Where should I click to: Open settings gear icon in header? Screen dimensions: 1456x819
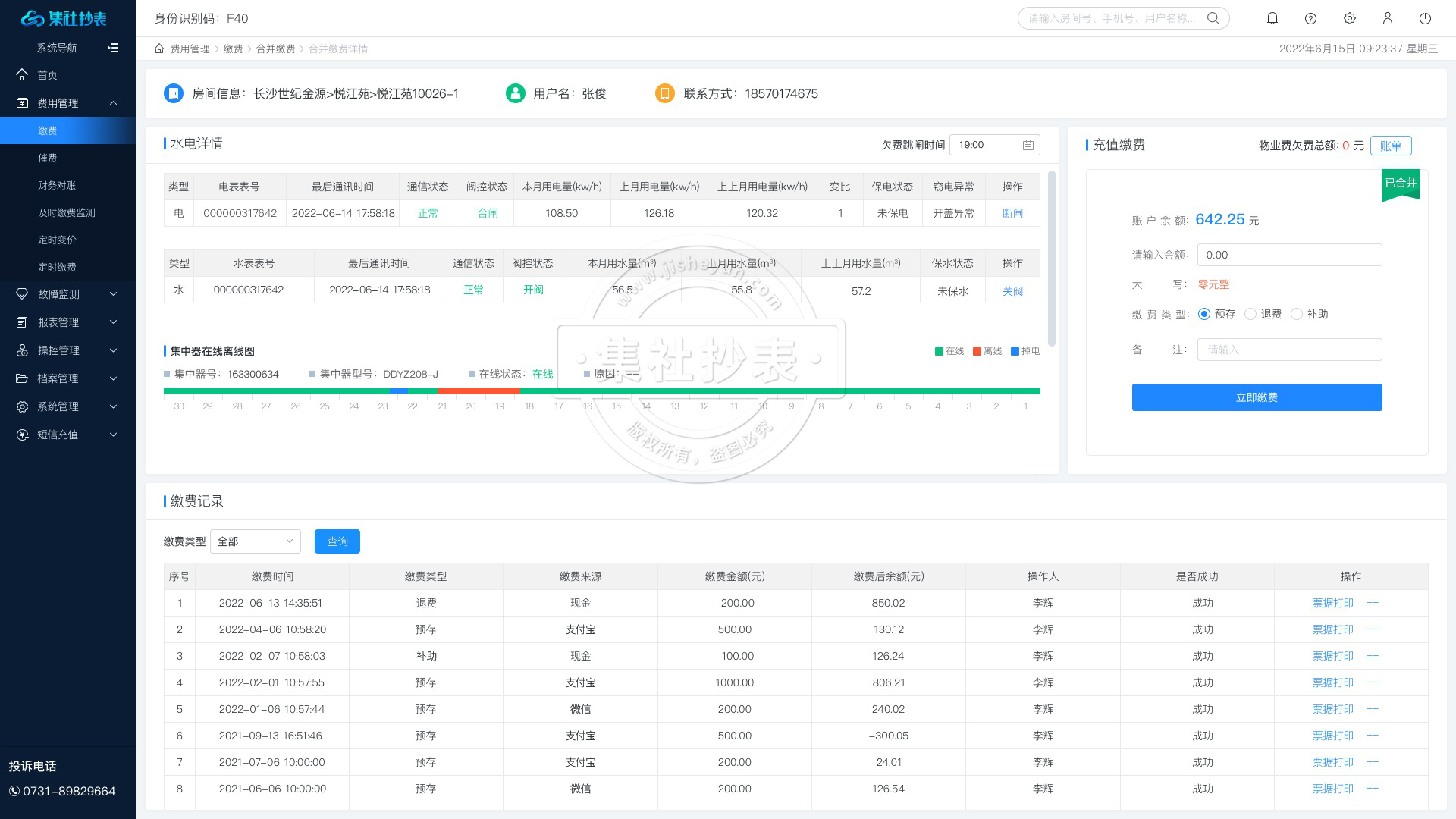coord(1349,18)
